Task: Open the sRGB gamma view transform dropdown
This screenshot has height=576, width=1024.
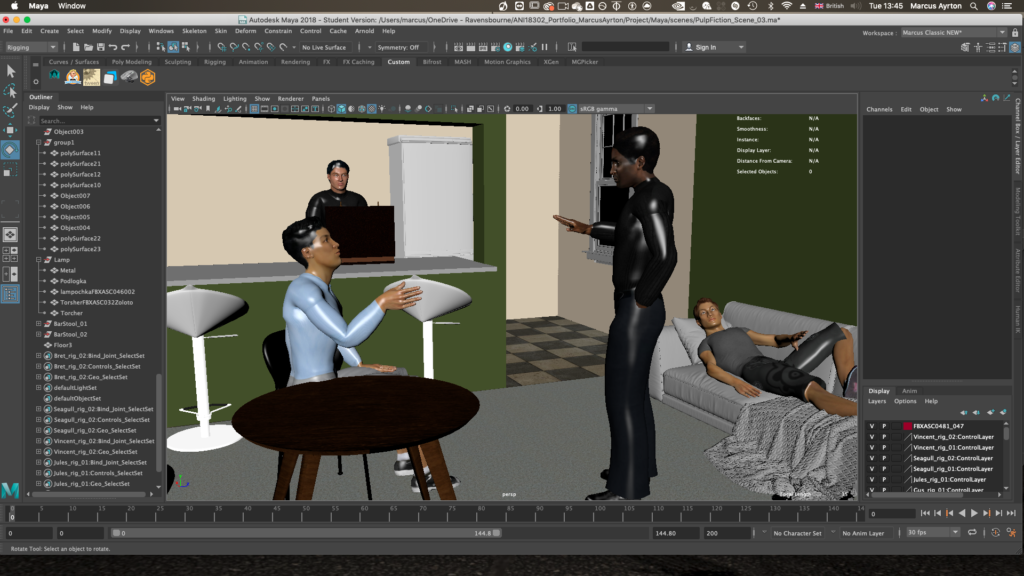Action: [x=616, y=109]
